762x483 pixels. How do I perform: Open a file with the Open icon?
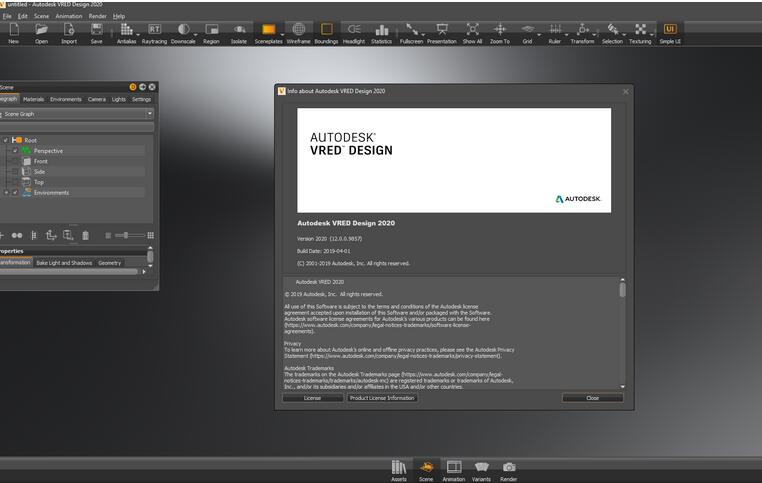[x=41, y=30]
